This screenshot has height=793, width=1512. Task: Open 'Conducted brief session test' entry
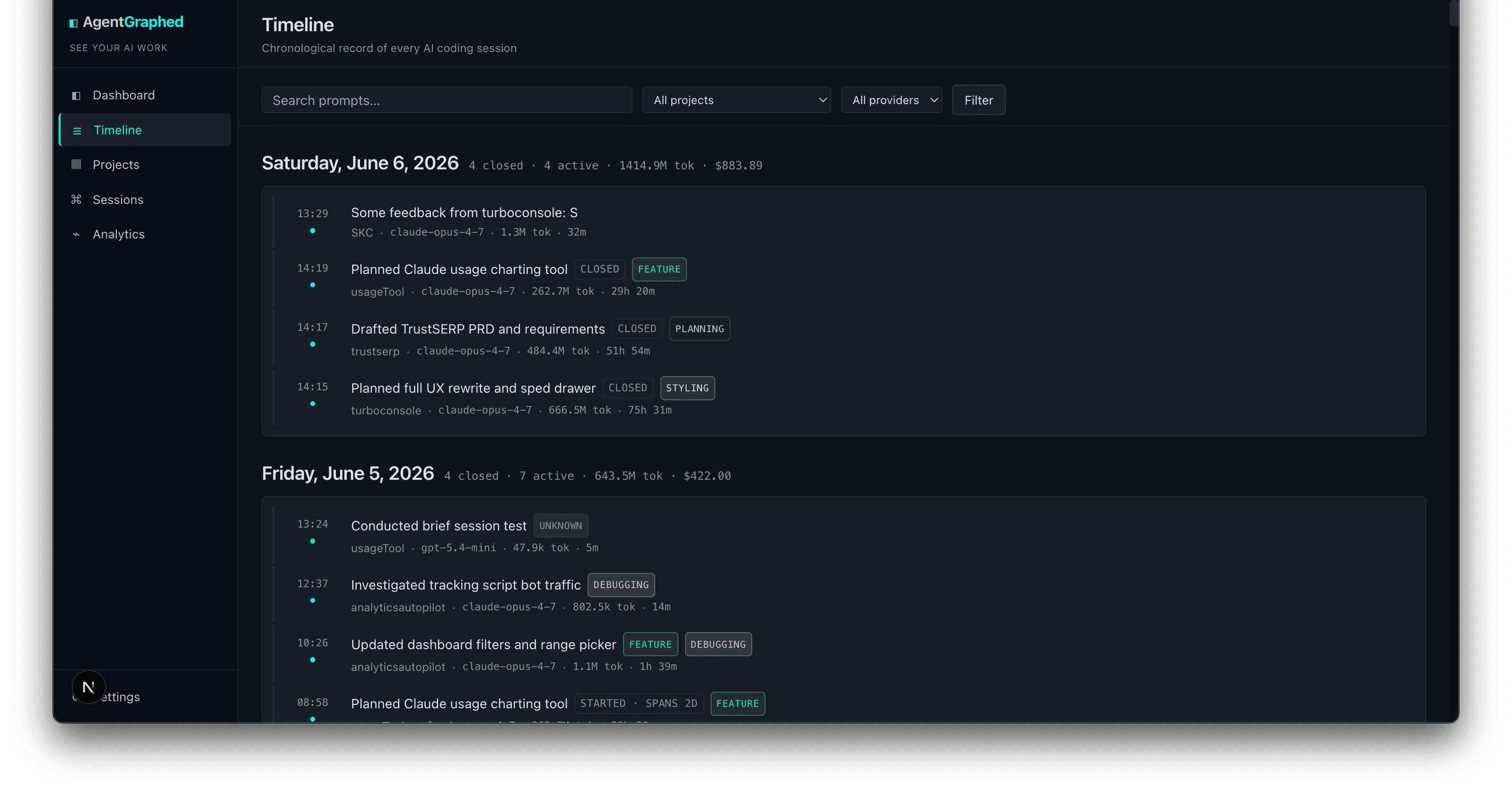pos(439,525)
